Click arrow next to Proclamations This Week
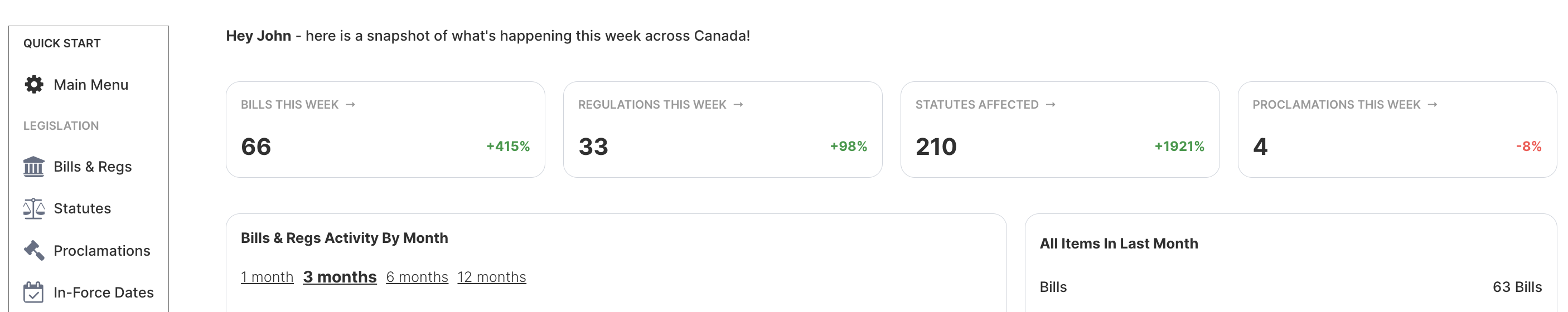 pyautogui.click(x=1433, y=105)
